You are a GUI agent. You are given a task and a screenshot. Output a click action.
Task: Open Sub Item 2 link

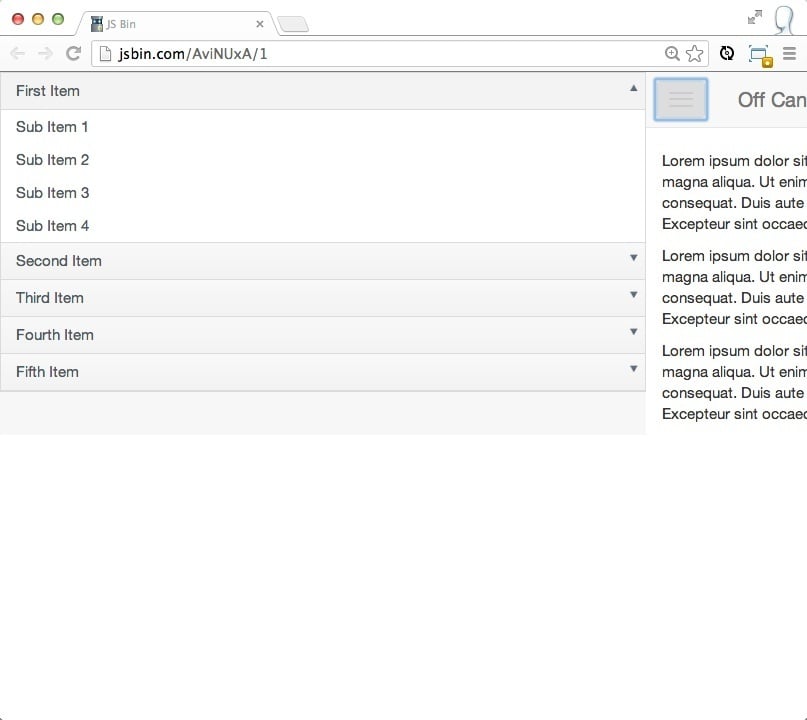[52, 160]
